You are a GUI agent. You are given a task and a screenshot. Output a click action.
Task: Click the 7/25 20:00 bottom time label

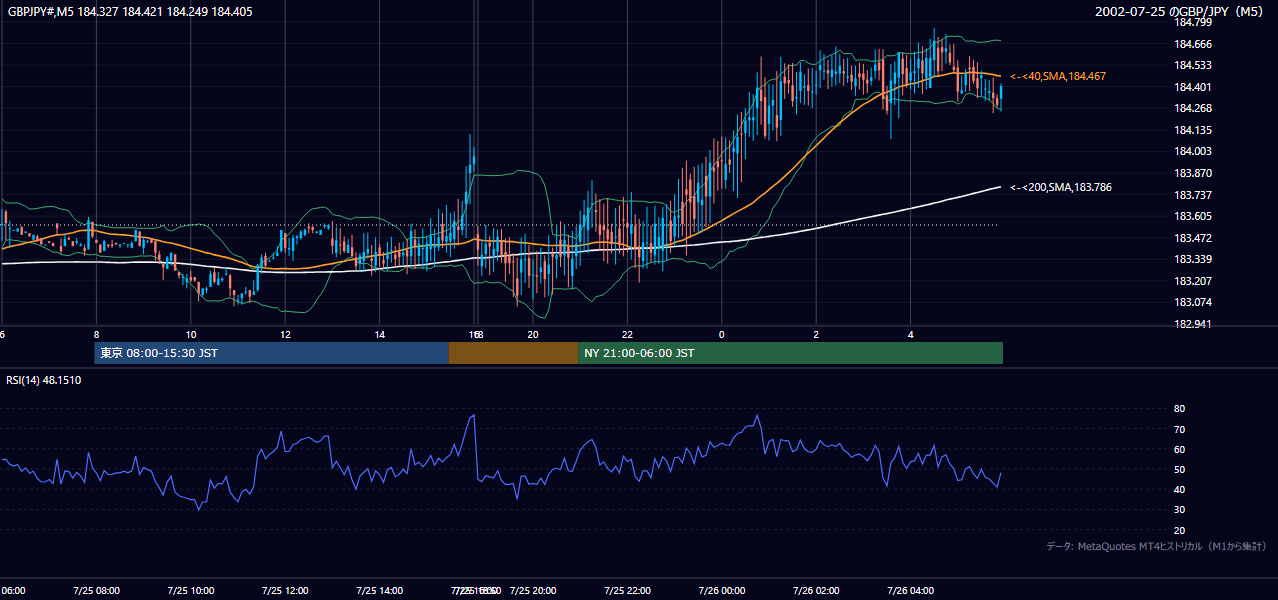tap(532, 590)
